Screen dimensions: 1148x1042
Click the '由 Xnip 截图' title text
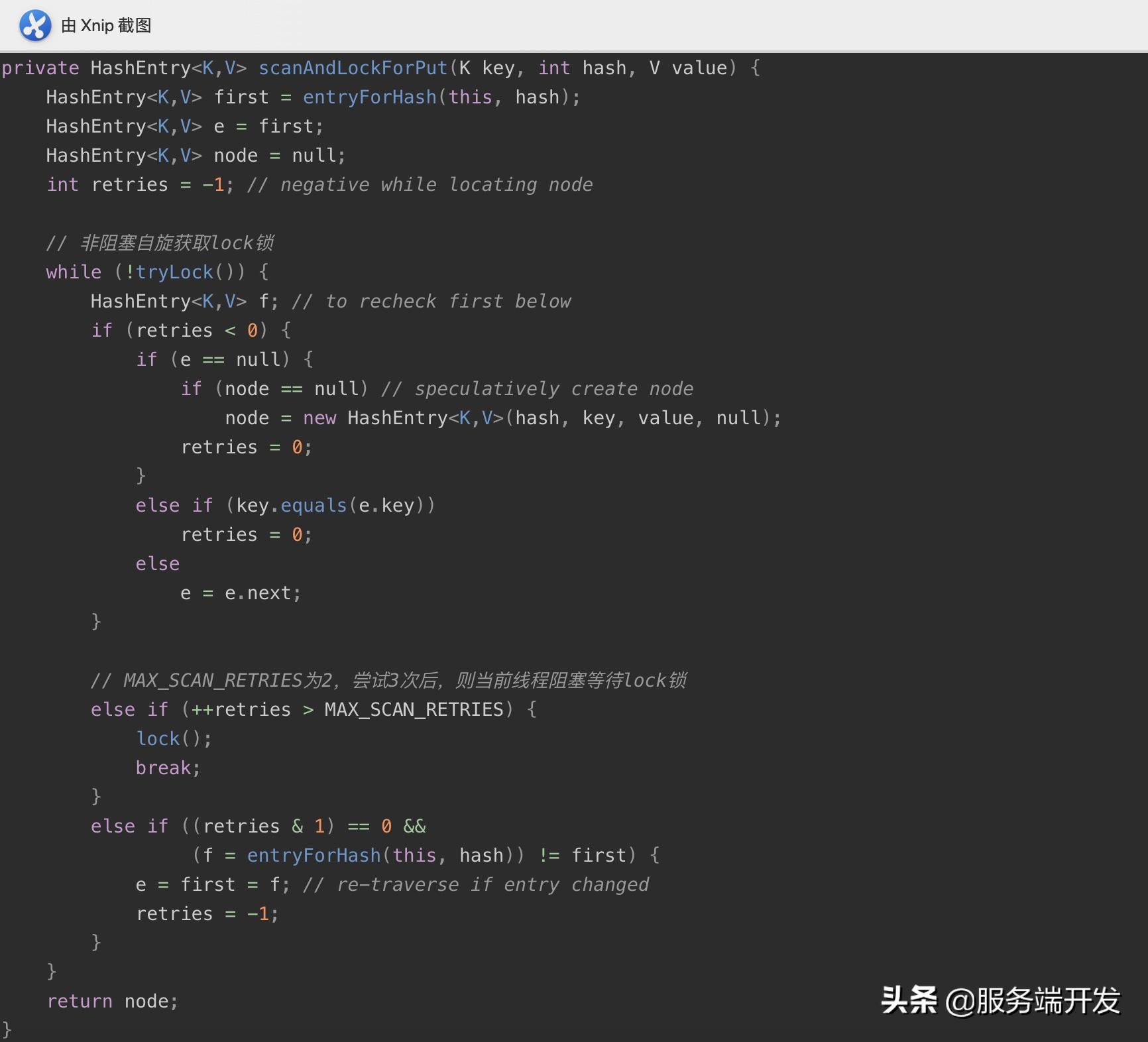pyautogui.click(x=106, y=26)
